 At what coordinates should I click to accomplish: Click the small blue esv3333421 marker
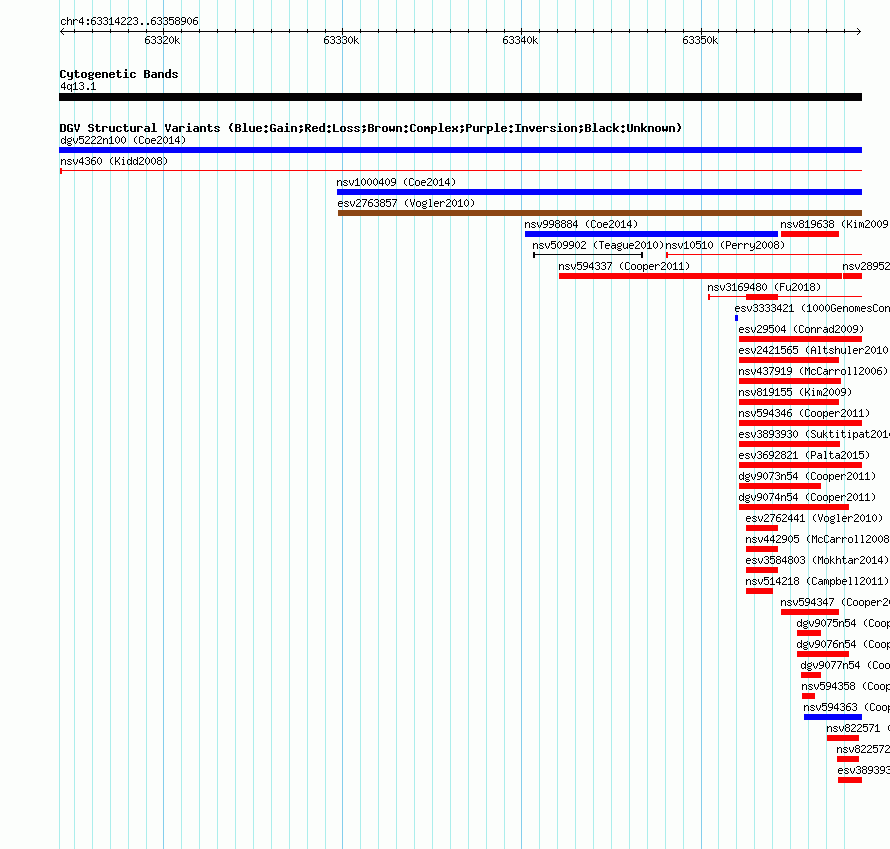[736, 318]
